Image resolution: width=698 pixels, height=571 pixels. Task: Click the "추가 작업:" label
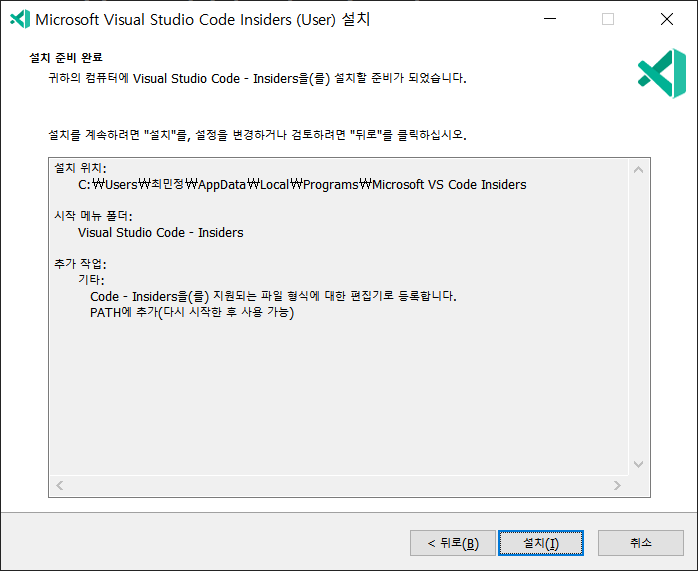coord(81,264)
